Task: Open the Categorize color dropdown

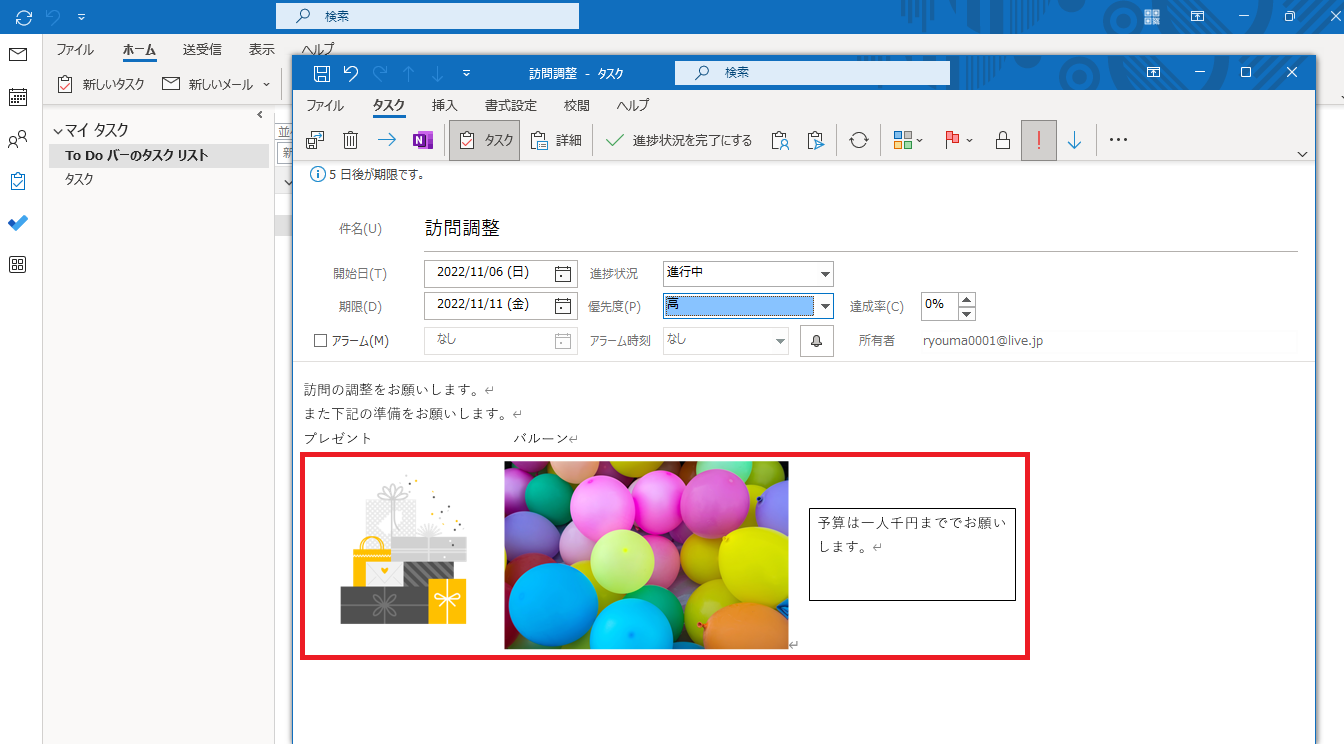Action: click(x=908, y=141)
